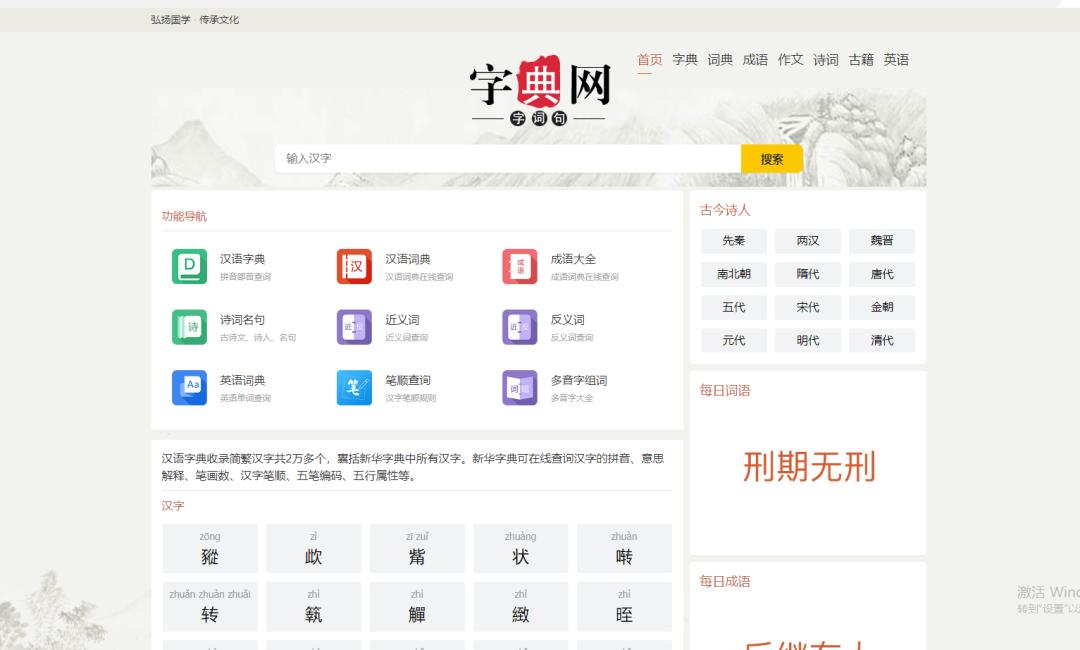
Task: Click the 字典网 site logo
Action: pos(540,92)
